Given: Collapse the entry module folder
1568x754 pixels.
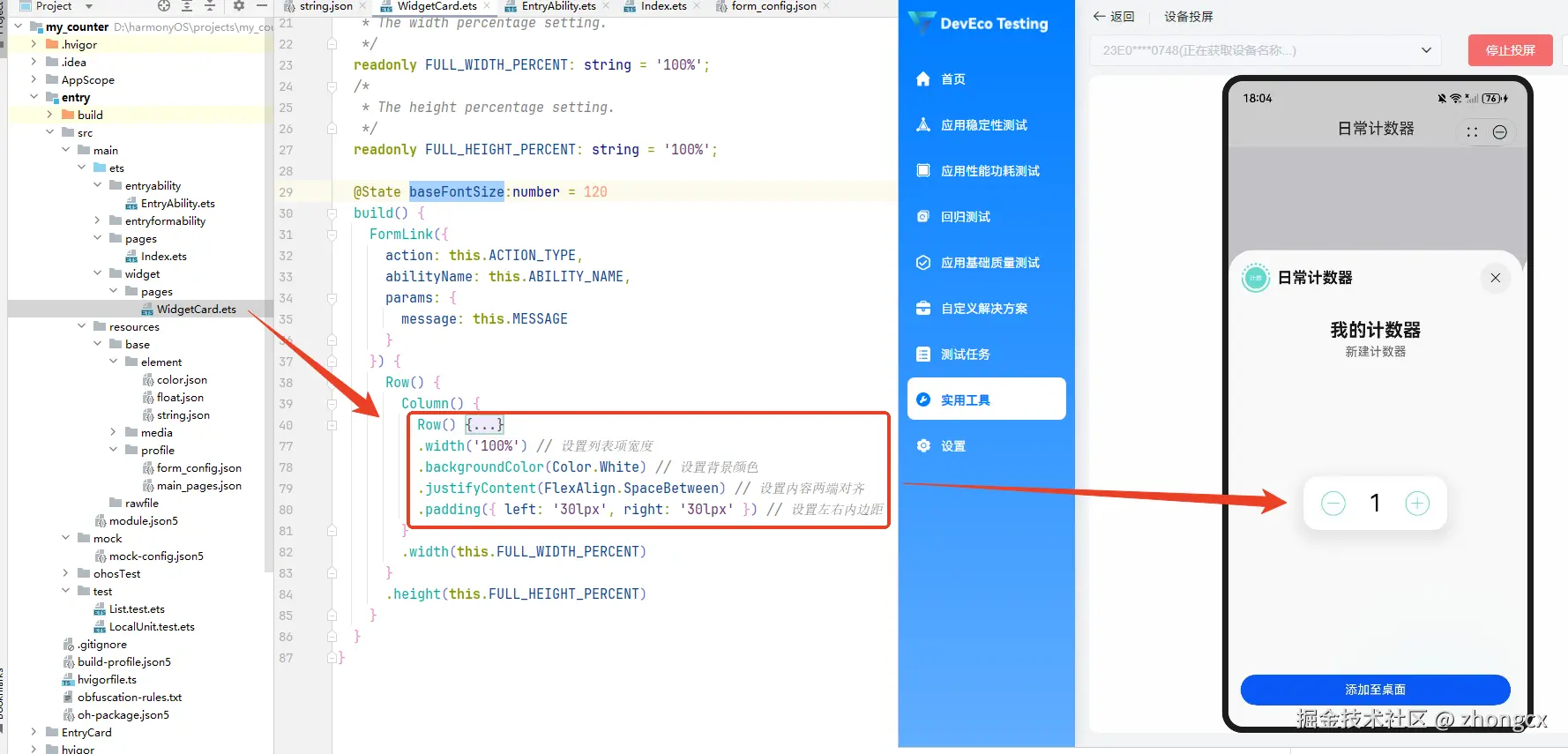Looking at the screenshot, I should coord(34,97).
